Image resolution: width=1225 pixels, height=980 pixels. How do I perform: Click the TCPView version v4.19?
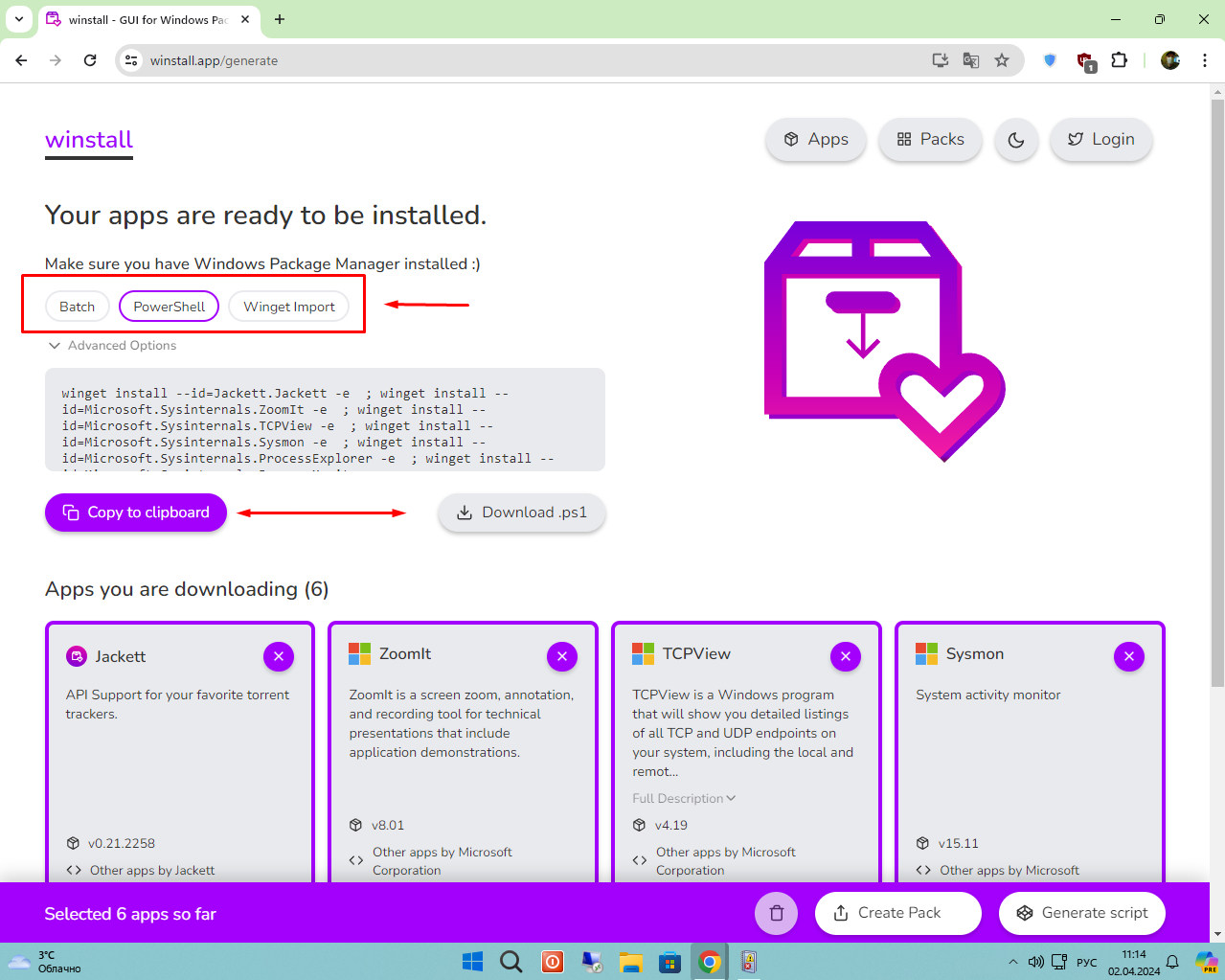coord(671,826)
